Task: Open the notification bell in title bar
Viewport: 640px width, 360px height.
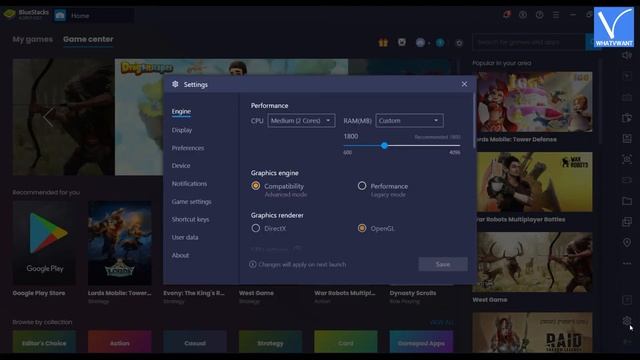Action: click(x=507, y=15)
